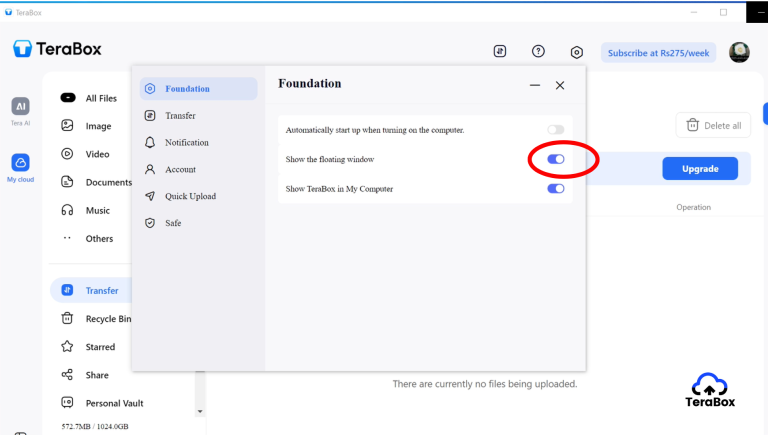Click the picture icon beside Image

pos(67,125)
